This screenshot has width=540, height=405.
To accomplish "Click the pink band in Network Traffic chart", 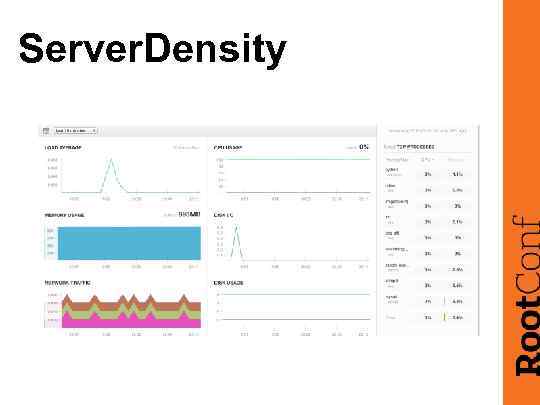I will (131, 322).
